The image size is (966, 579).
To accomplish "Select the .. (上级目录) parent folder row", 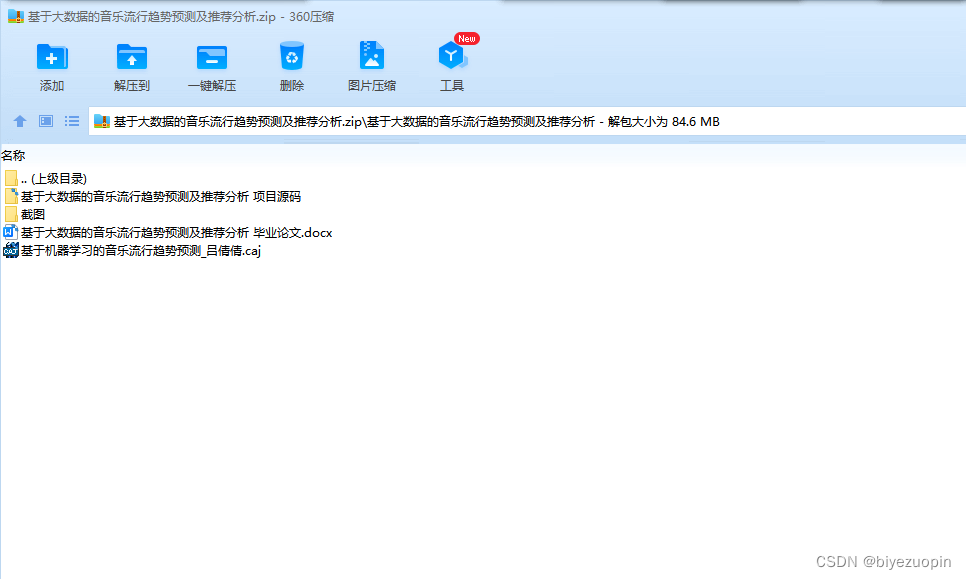I will (46, 179).
